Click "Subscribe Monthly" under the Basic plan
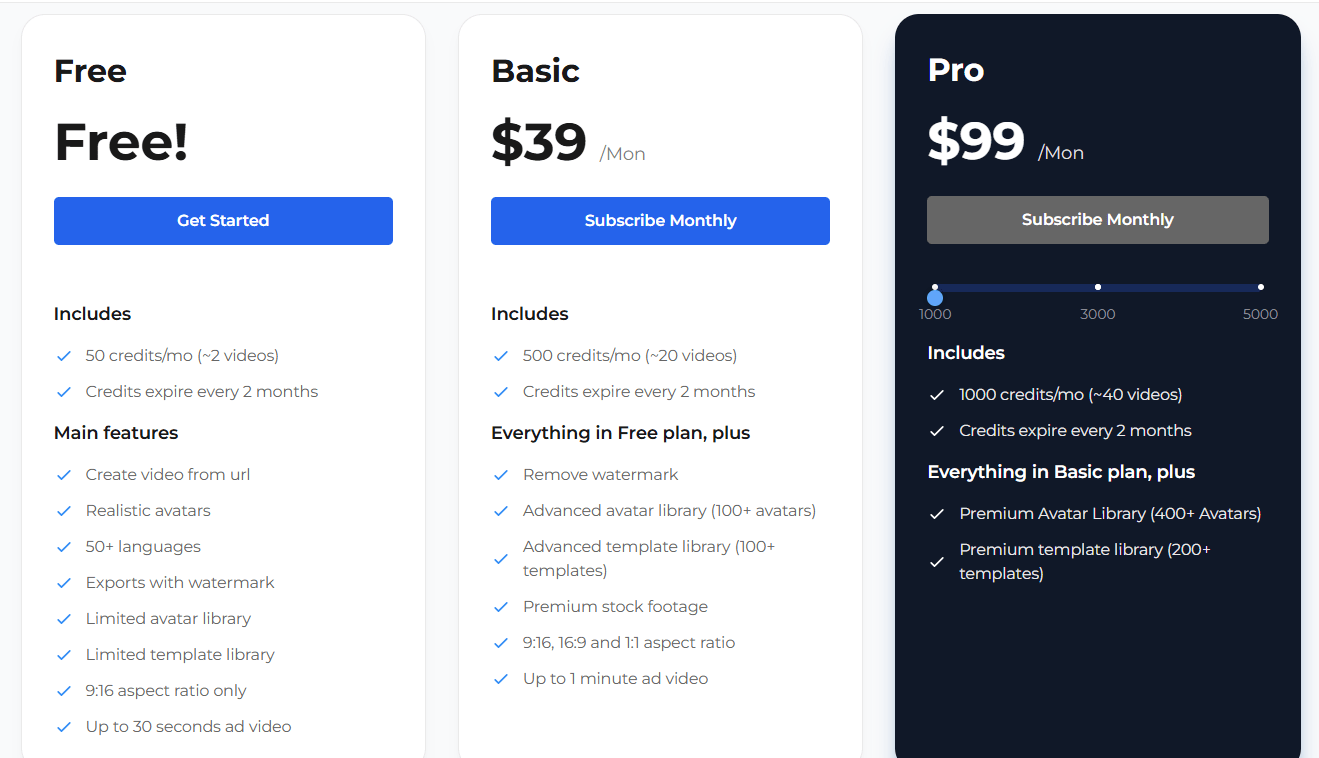Image resolution: width=1319 pixels, height=758 pixels. (660, 220)
